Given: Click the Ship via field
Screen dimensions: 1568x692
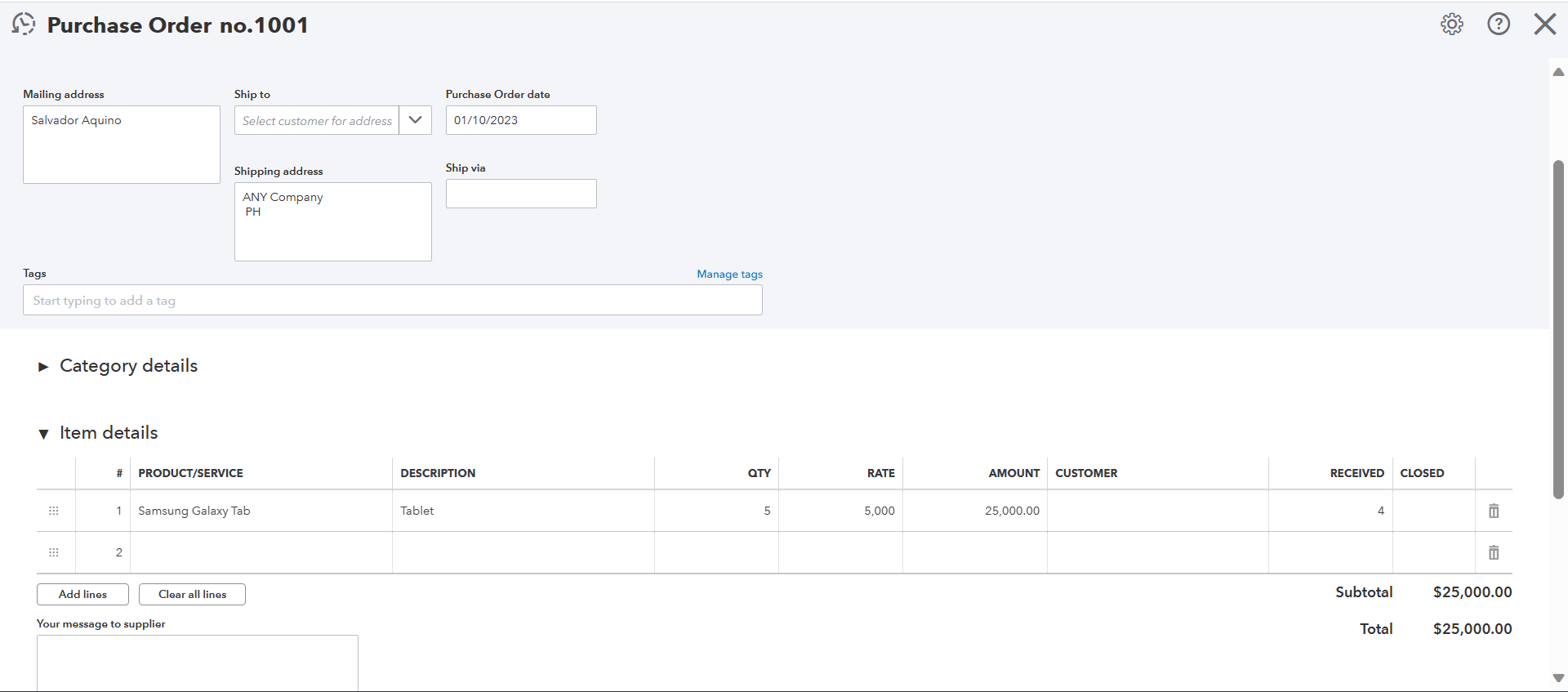Looking at the screenshot, I should click(520, 194).
